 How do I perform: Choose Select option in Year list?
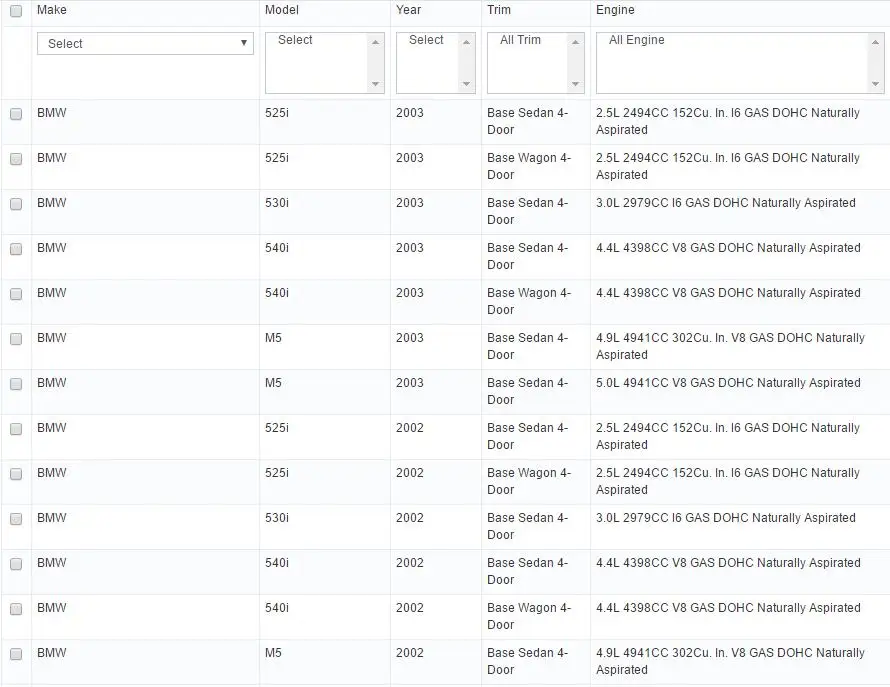point(426,40)
